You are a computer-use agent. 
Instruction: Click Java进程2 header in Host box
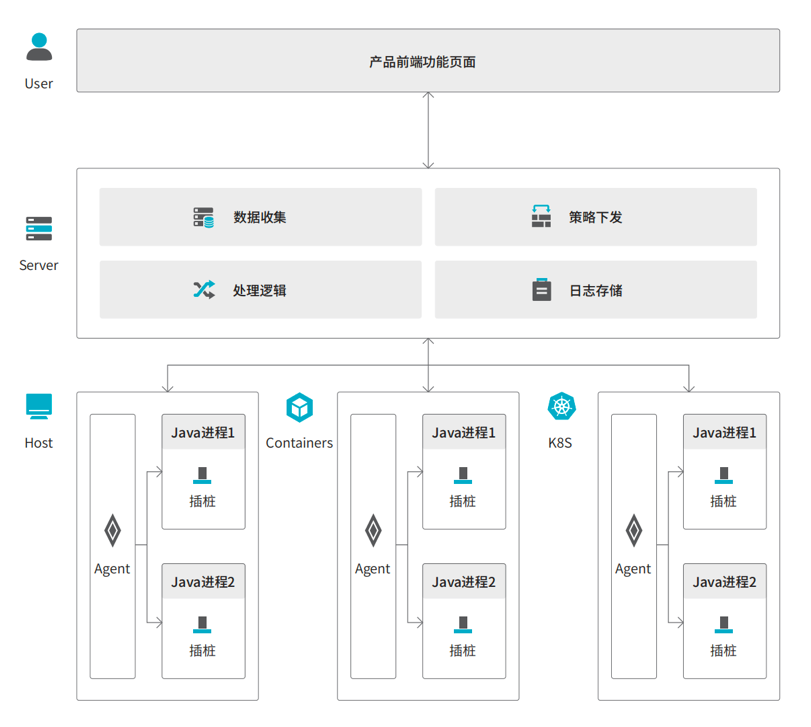[203, 582]
